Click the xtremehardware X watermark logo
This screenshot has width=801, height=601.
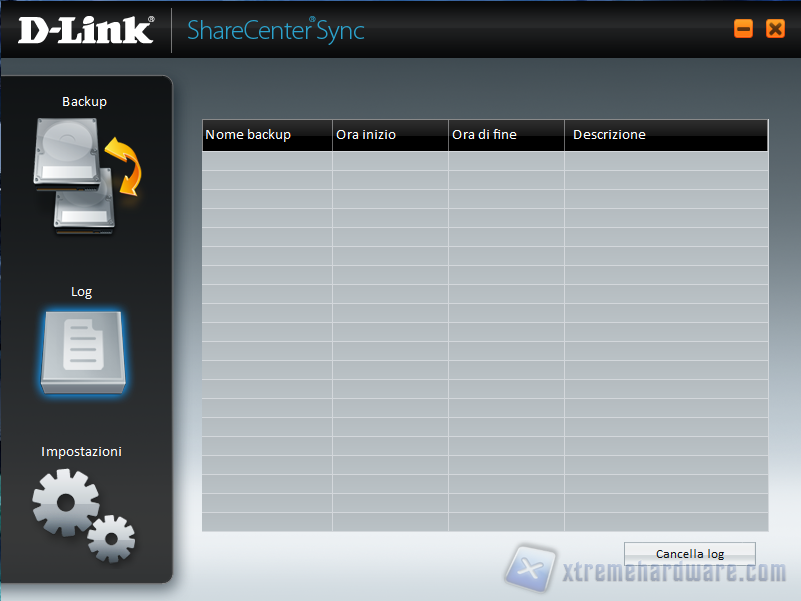coord(530,570)
